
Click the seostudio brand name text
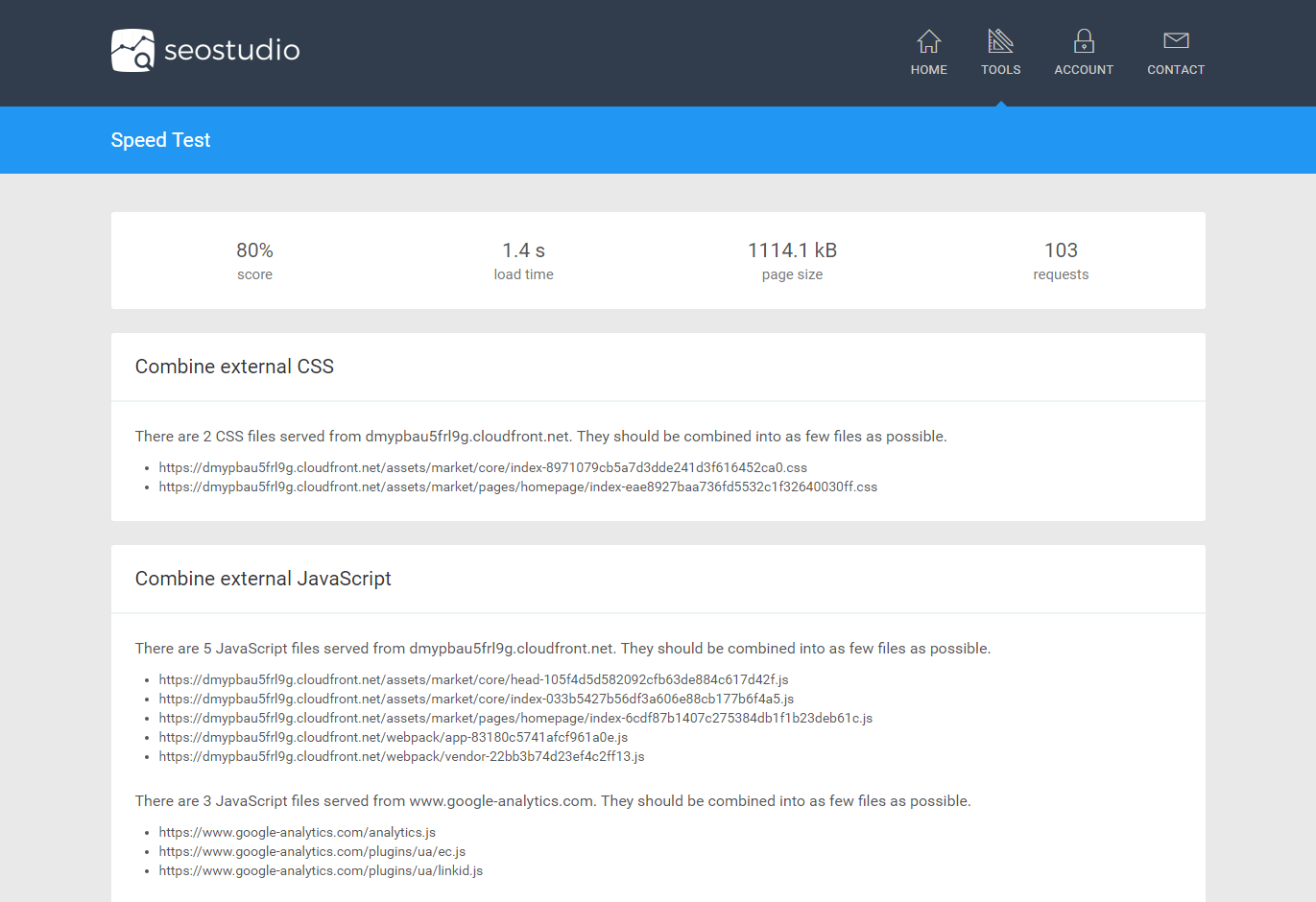[x=231, y=50]
